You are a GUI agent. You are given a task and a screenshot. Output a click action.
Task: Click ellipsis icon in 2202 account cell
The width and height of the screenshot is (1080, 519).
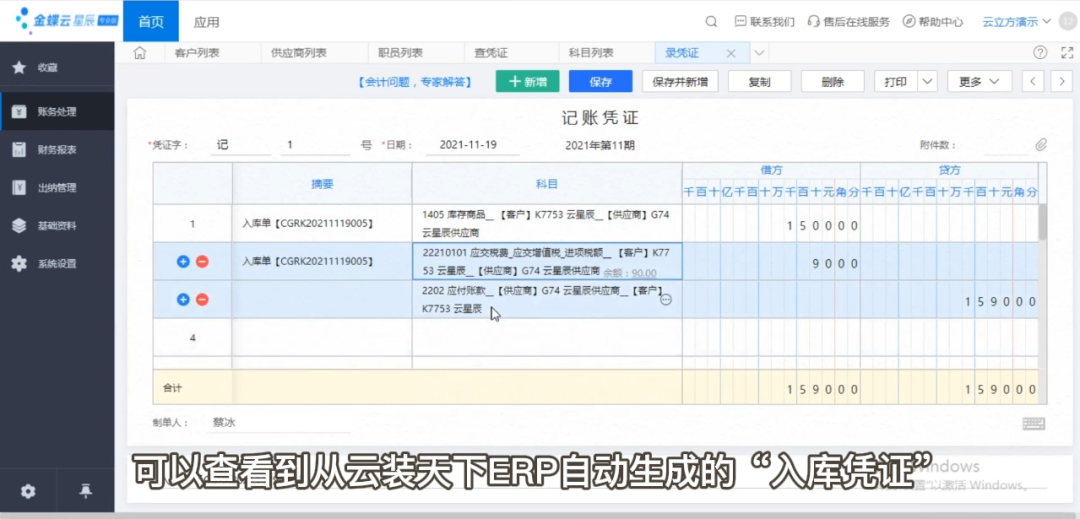pyautogui.click(x=666, y=299)
